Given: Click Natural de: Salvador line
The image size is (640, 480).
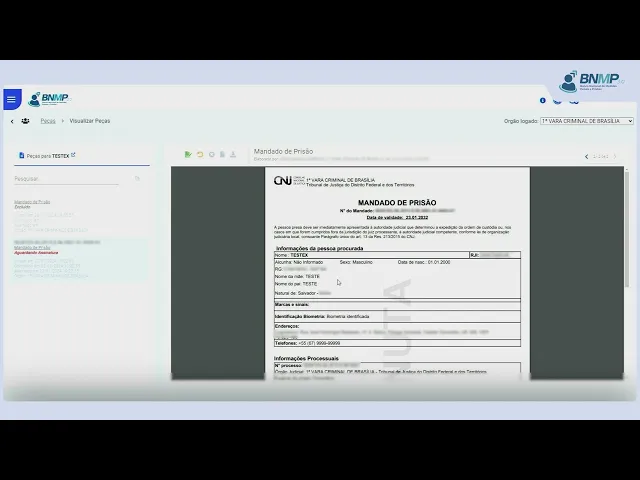Looking at the screenshot, I should pyautogui.click(x=302, y=293).
